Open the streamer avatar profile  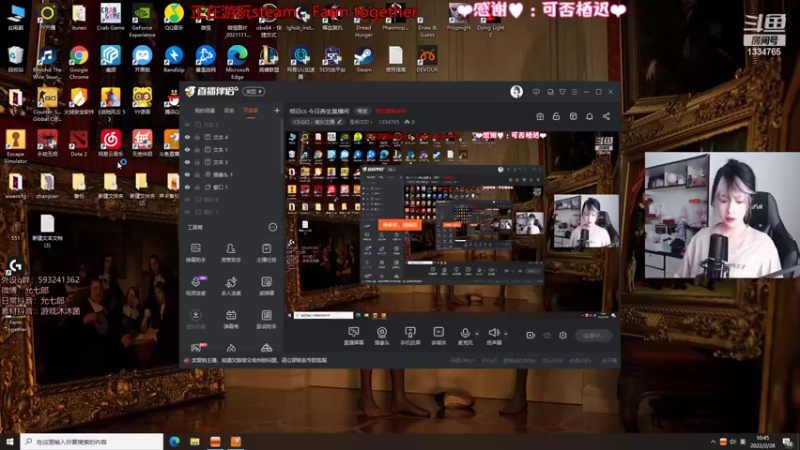pos(516,91)
